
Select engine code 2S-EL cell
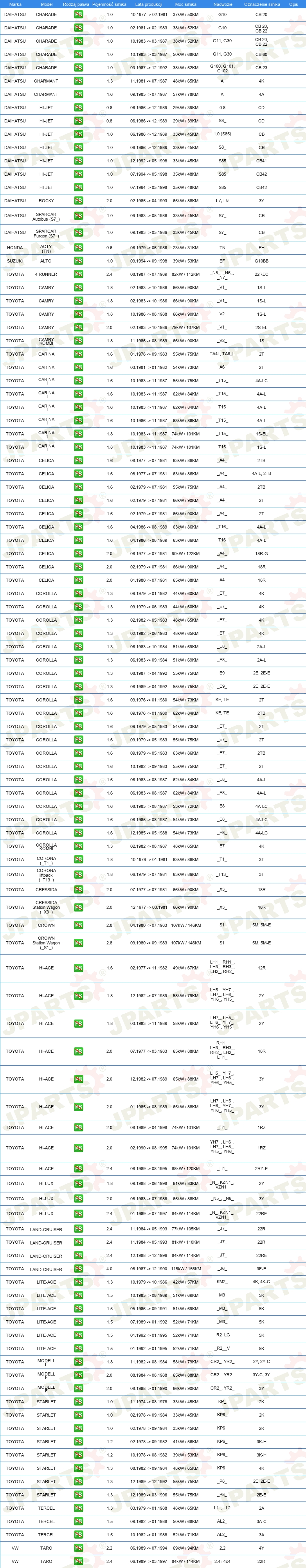click(x=262, y=327)
